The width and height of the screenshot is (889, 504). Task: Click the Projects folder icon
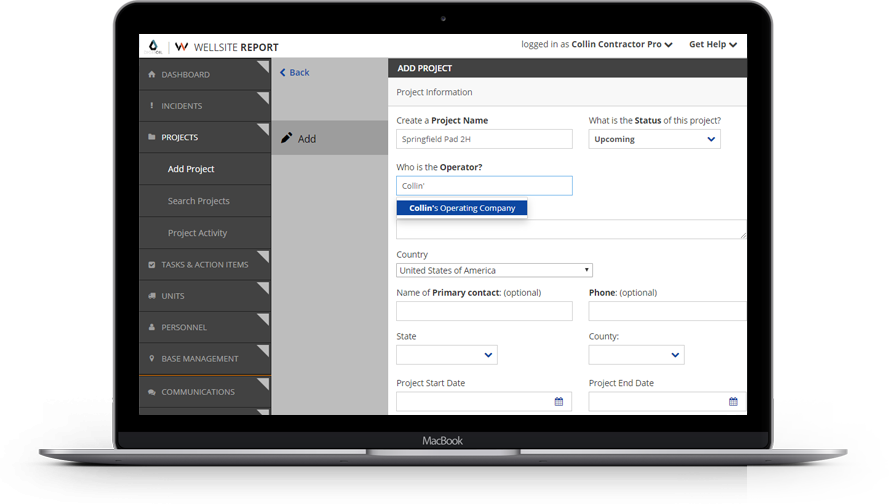tap(152, 138)
